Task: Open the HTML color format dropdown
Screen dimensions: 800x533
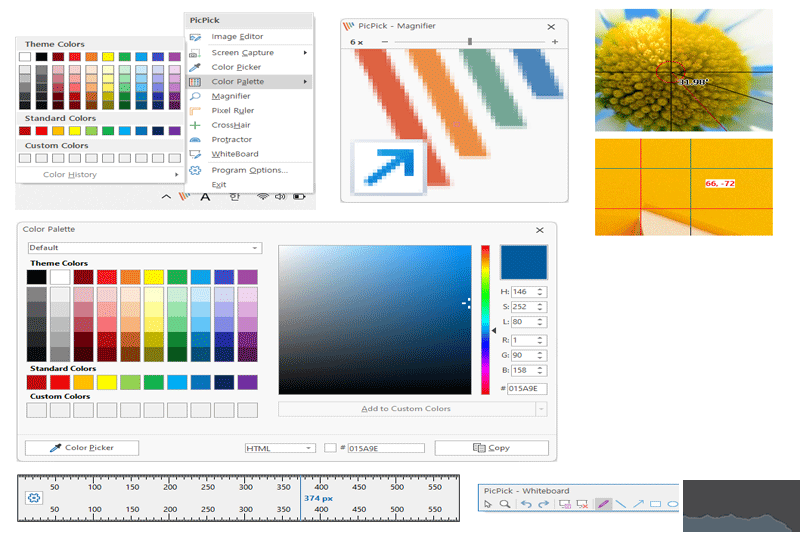Action: point(279,448)
